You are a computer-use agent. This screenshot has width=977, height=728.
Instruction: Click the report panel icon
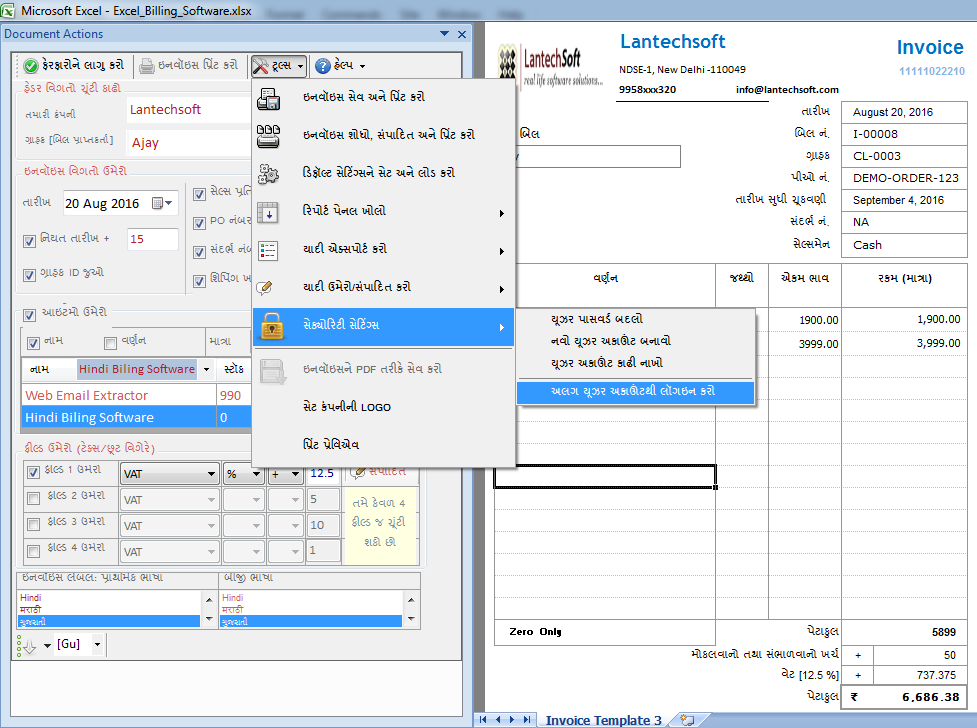tap(269, 213)
